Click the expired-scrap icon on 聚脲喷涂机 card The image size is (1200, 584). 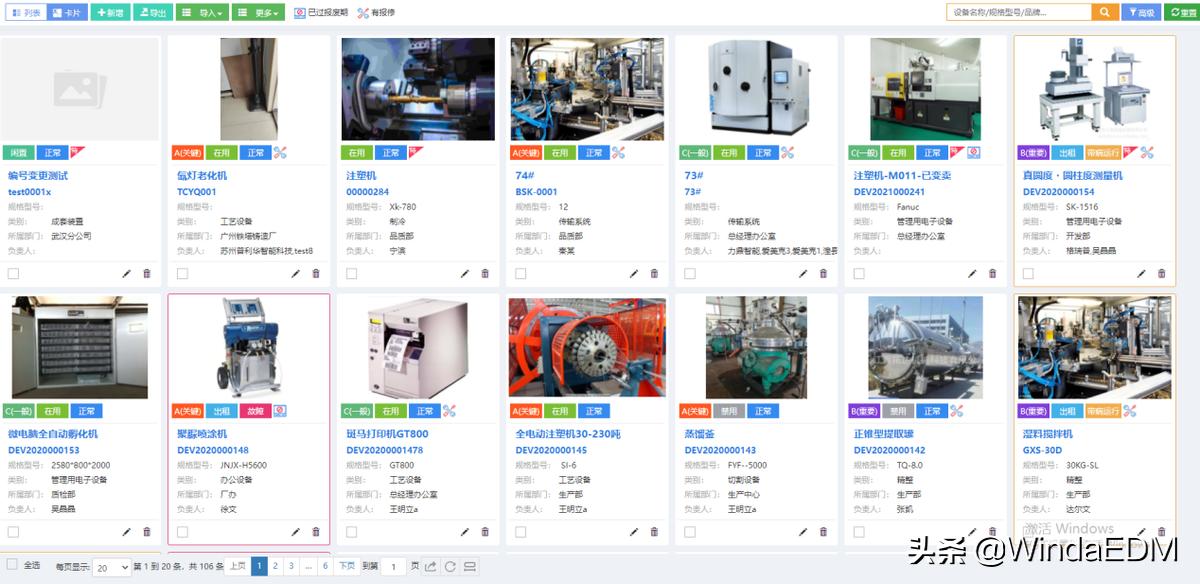281,411
